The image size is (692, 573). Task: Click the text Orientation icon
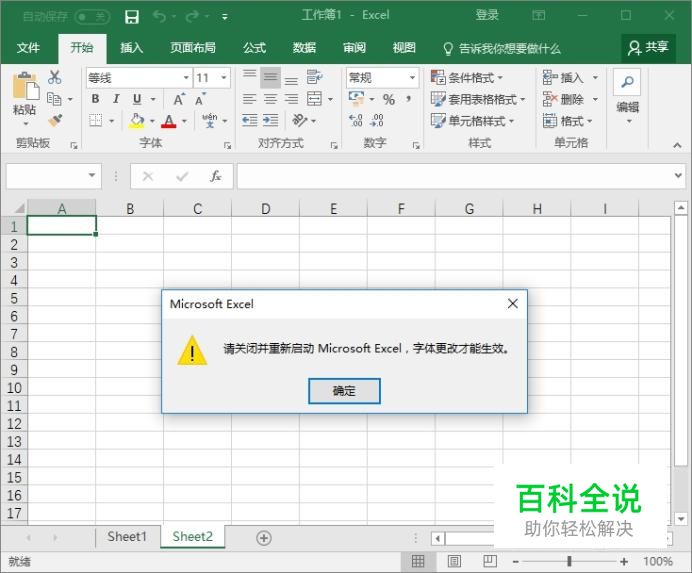point(300,120)
